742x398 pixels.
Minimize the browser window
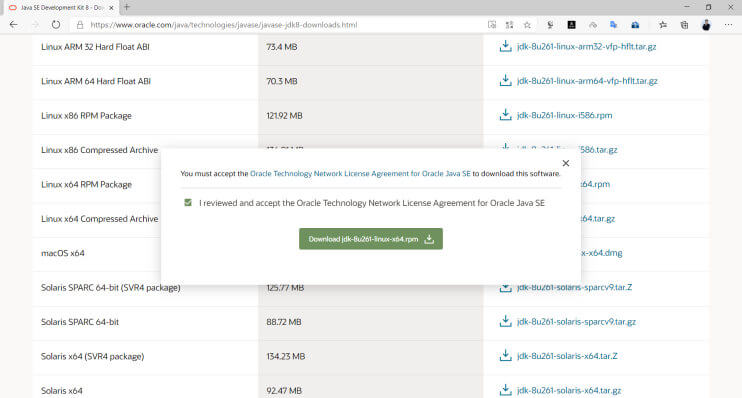[x=687, y=7]
